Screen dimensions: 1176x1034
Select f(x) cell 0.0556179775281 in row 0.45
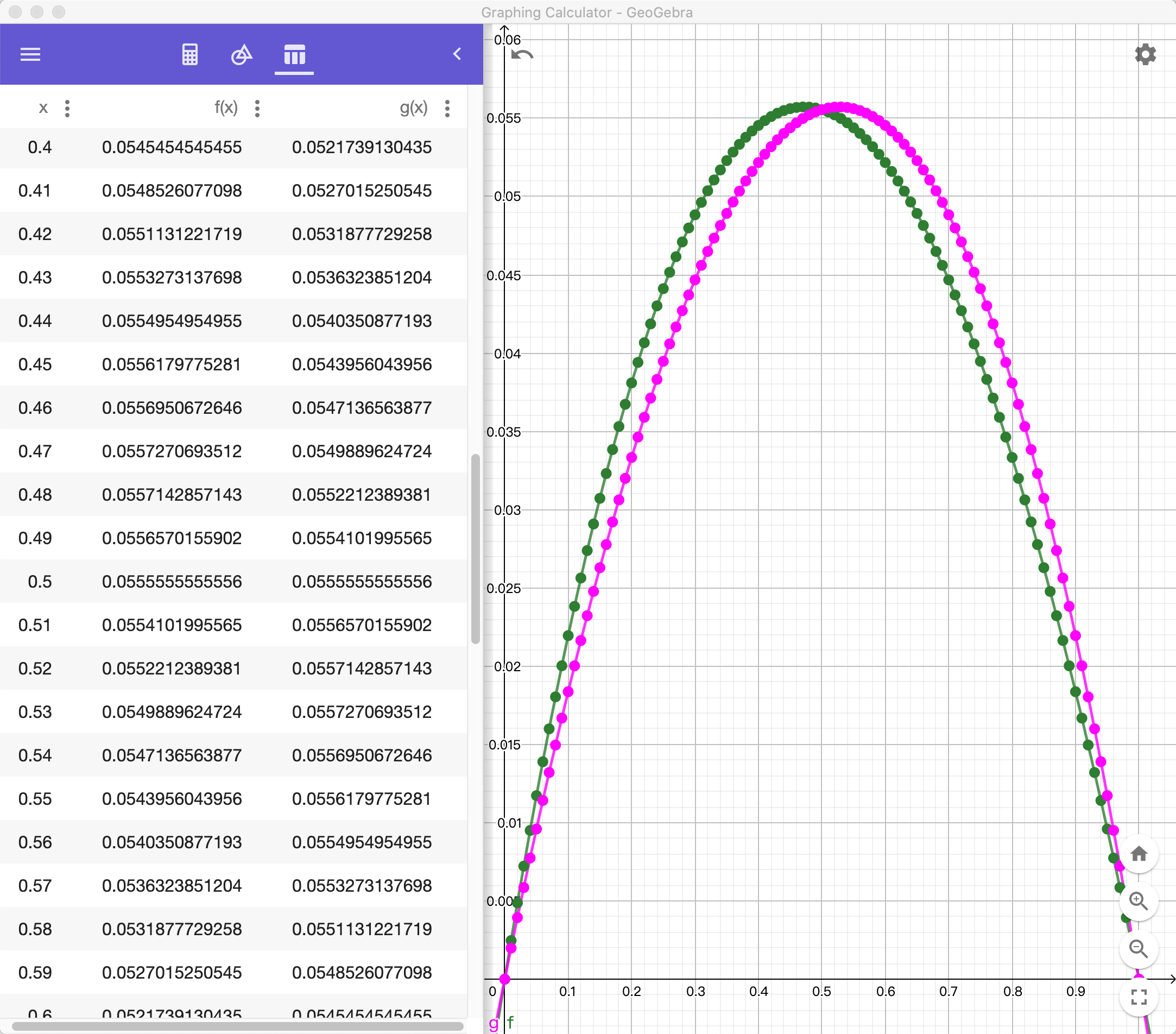point(172,364)
